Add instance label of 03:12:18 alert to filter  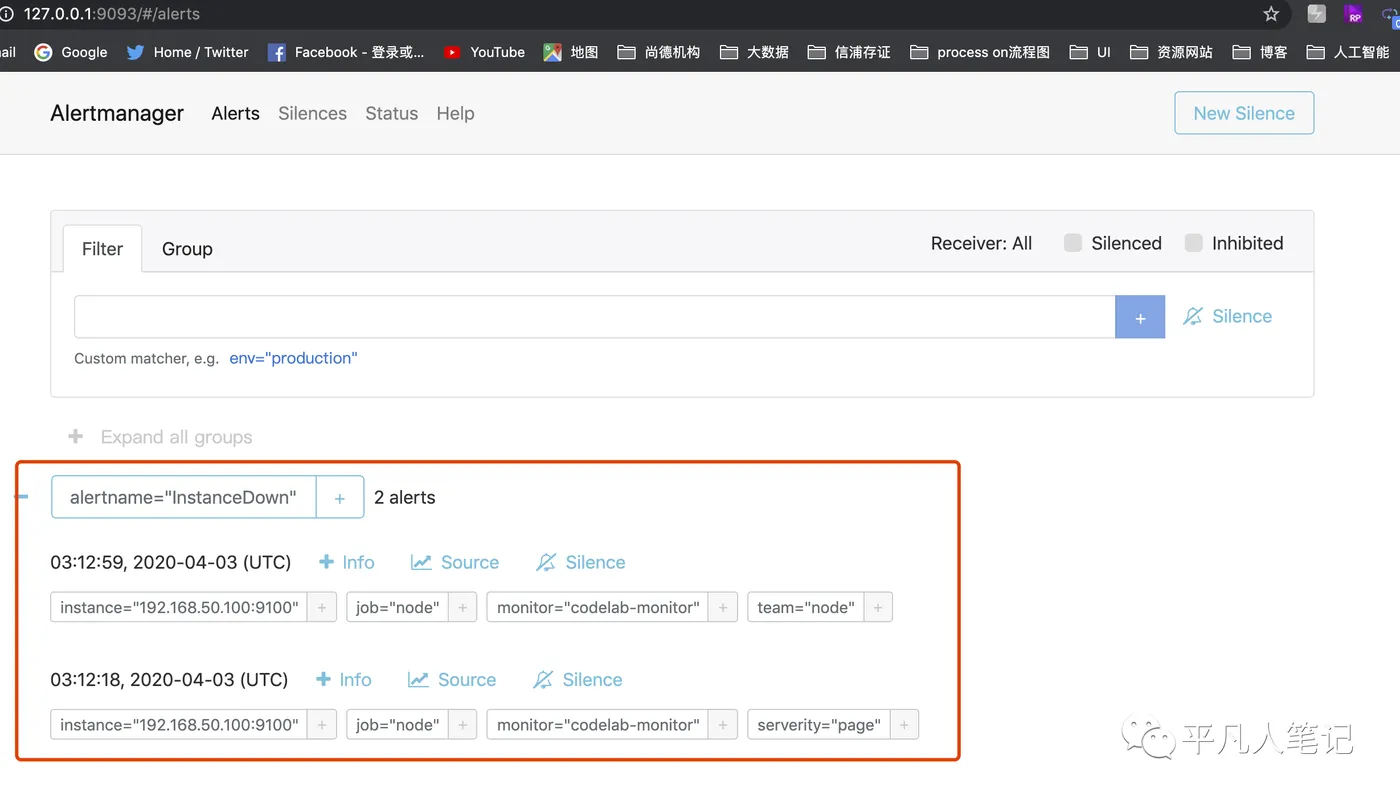coord(322,724)
